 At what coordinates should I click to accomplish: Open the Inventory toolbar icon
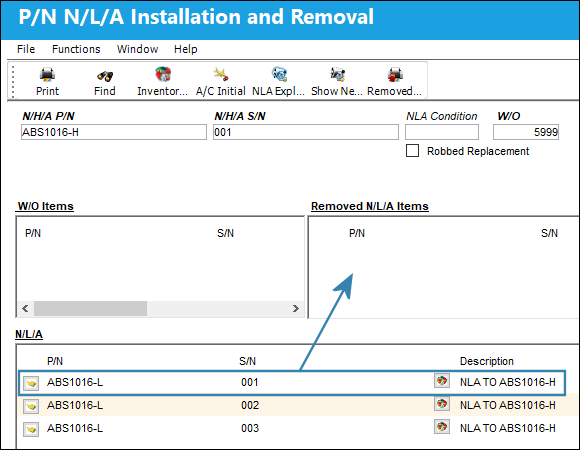coord(163,74)
